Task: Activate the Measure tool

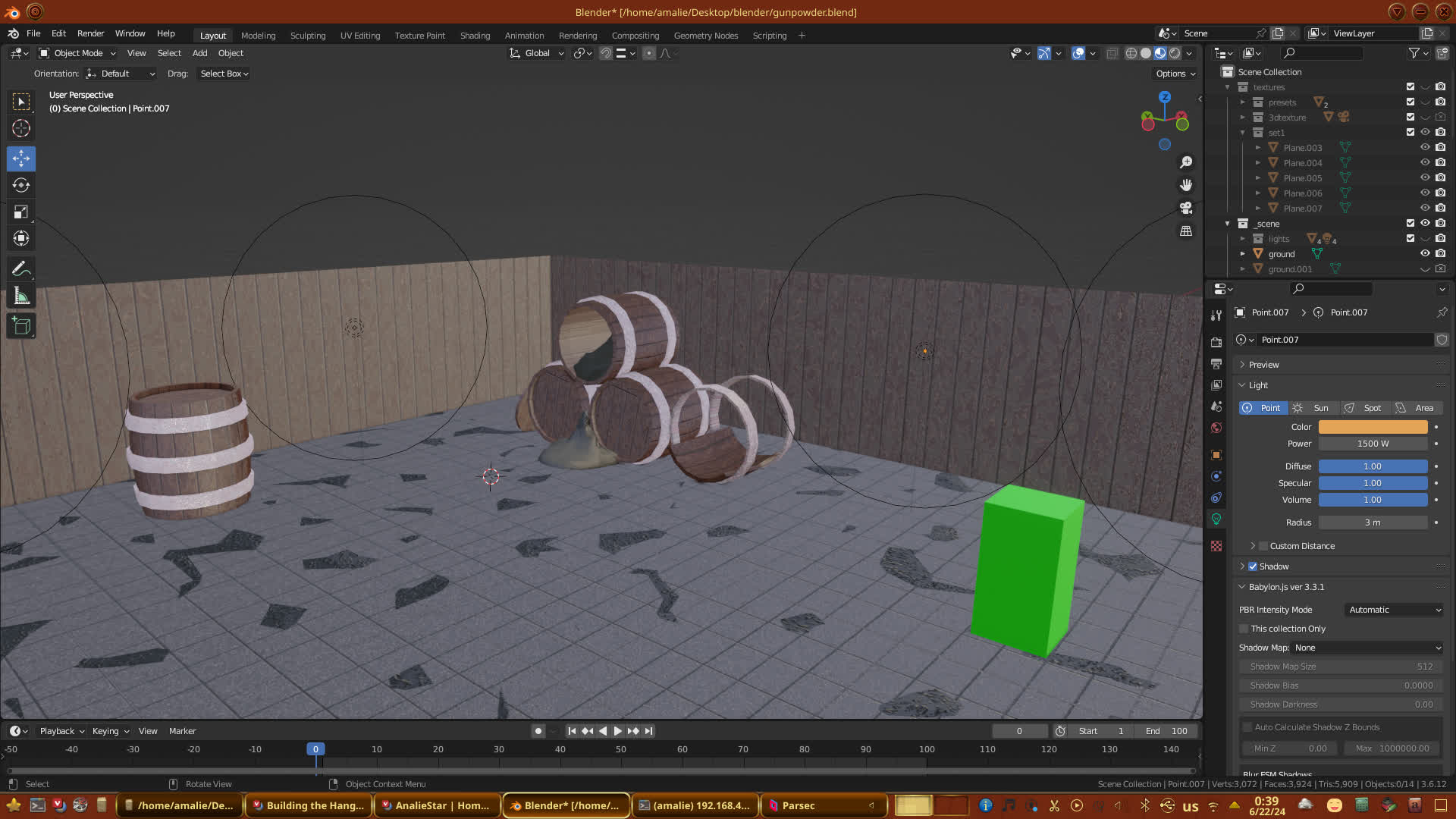Action: [21, 297]
